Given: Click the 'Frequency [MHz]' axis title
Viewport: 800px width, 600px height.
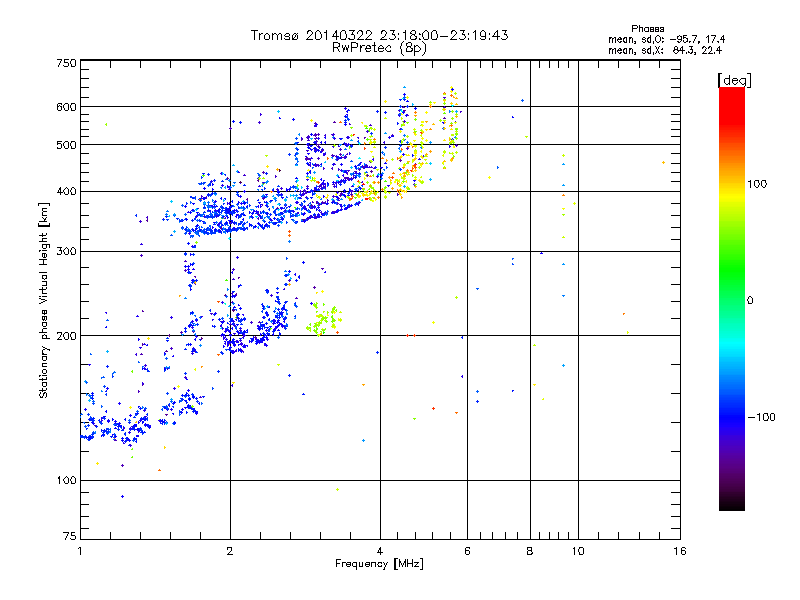Looking at the screenshot, I should 379,564.
